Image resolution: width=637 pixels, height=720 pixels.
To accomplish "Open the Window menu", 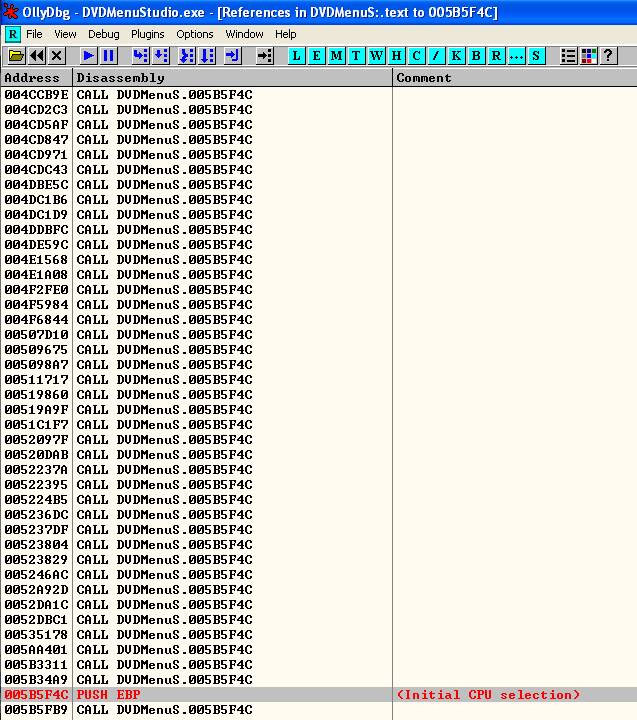I will click(244, 34).
